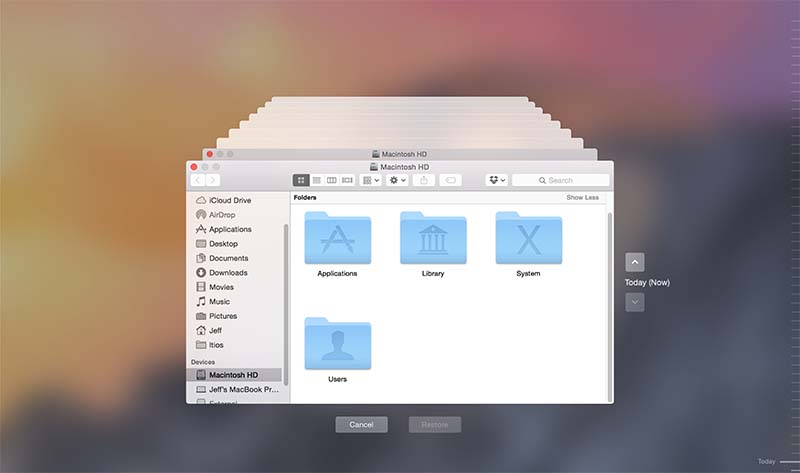The width and height of the screenshot is (800, 473).
Task: Click the up arrow to go back in time
Action: (x=635, y=262)
